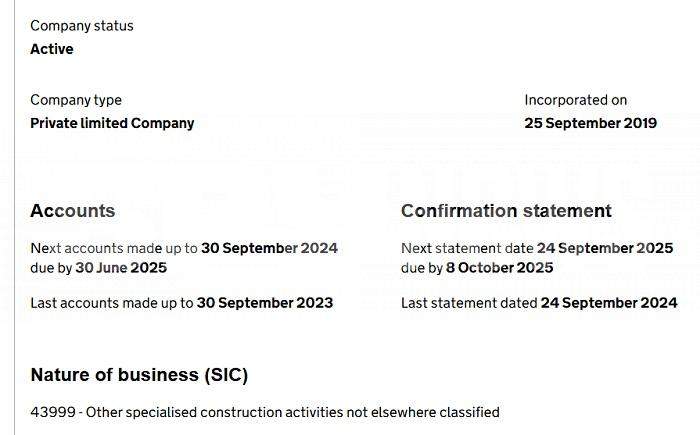Click the Company status label
The height and width of the screenshot is (435, 700).
click(82, 26)
